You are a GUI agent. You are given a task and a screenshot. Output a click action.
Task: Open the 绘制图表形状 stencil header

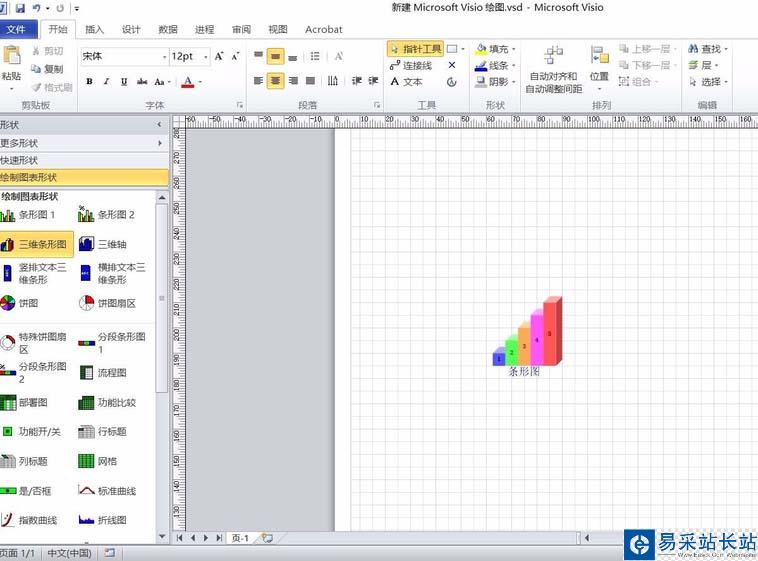(x=84, y=177)
